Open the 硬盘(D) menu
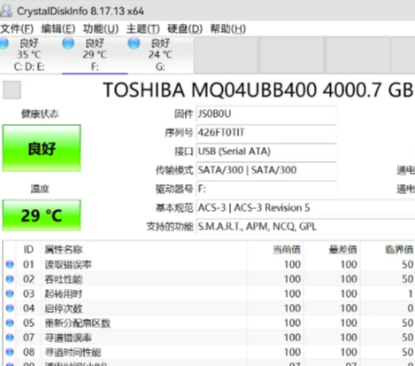Image resolution: width=415 pixels, height=366 pixels. click(x=185, y=29)
